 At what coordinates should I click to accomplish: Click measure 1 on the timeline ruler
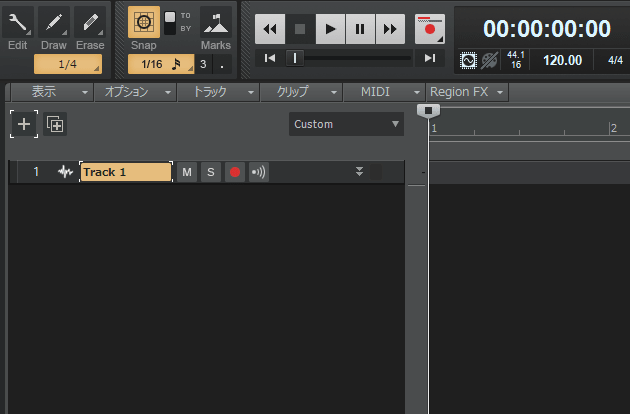(434, 128)
